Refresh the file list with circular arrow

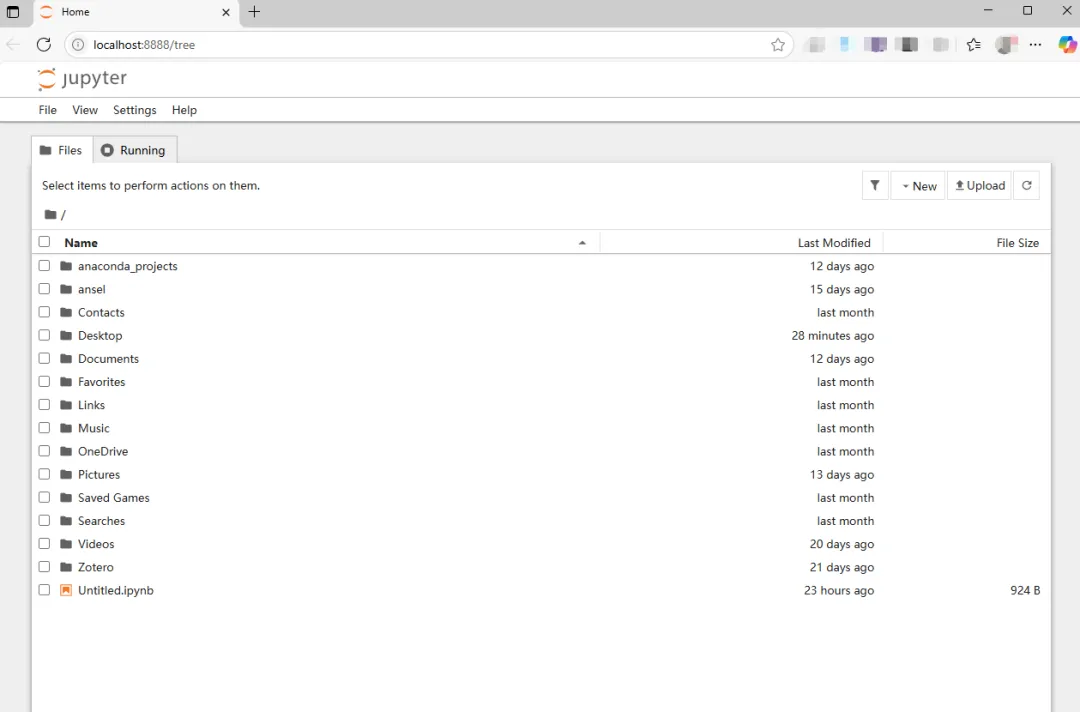pos(1026,186)
